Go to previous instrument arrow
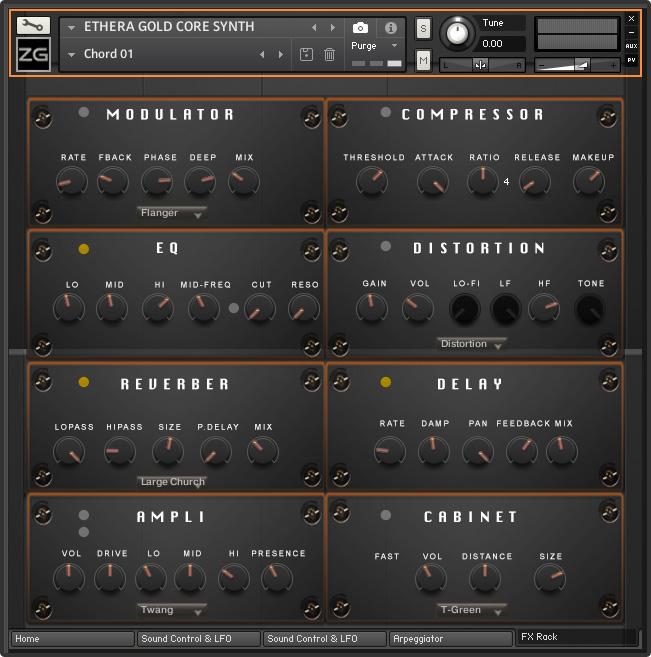651x657 pixels. tap(314, 28)
